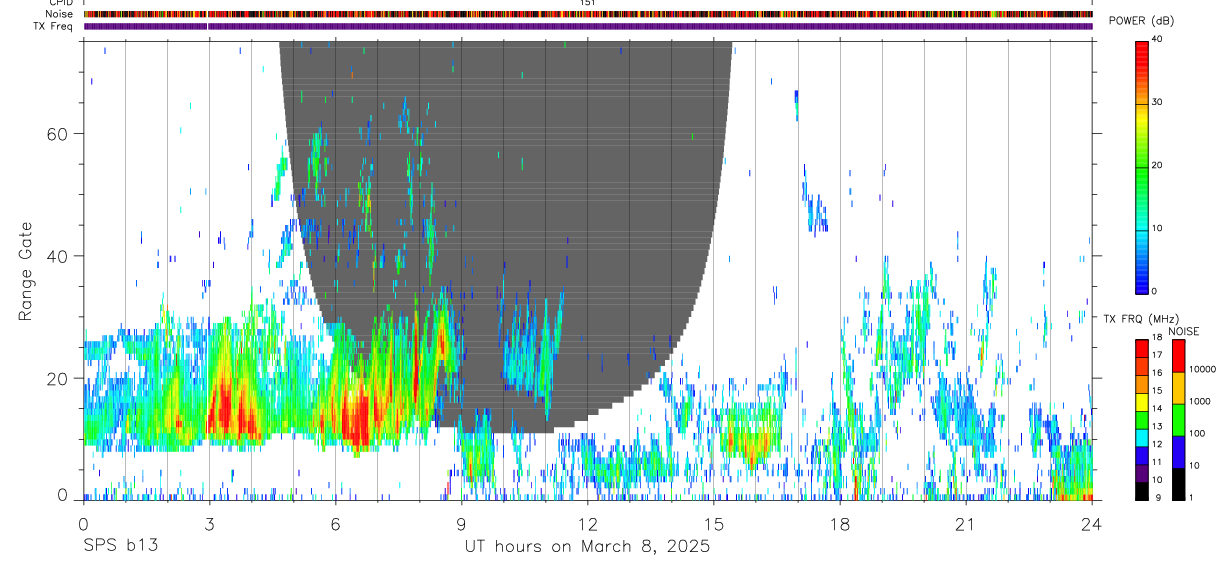Click the red 10000 segment of the NOISE scale

click(1178, 356)
